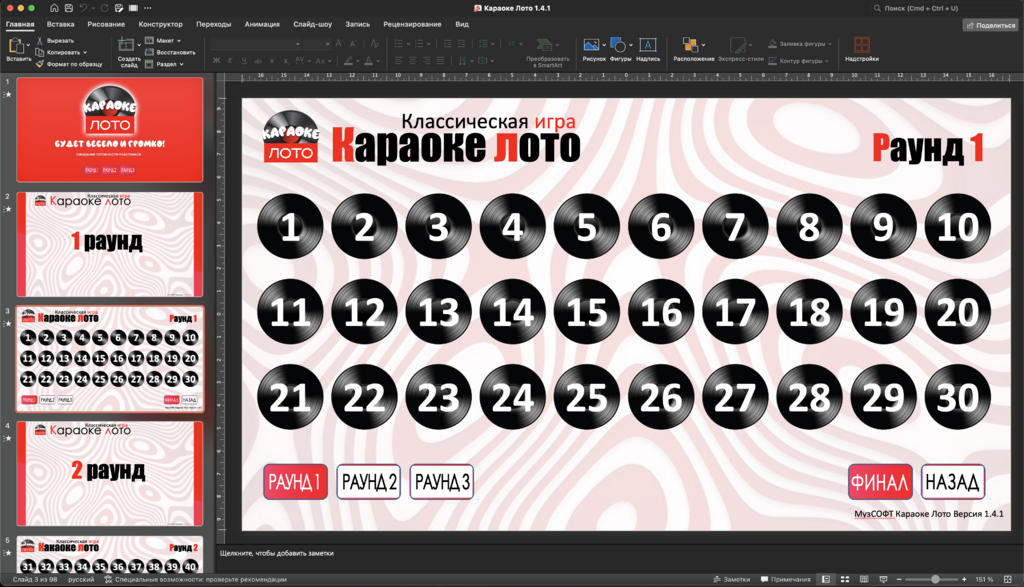This screenshot has width=1024, height=587.
Task: Open font color picker (A with underline)
Action: click(368, 61)
